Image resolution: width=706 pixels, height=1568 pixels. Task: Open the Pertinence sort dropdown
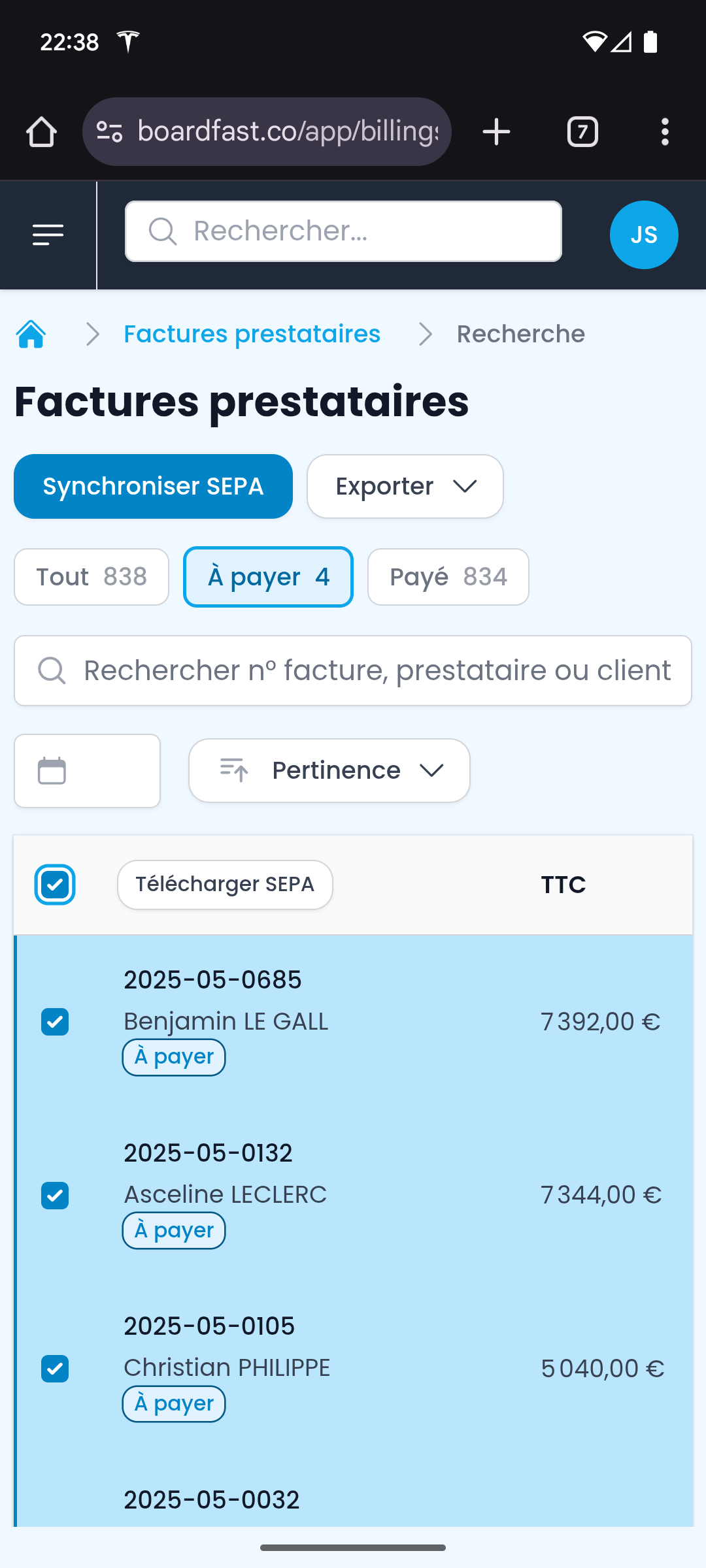tap(329, 771)
